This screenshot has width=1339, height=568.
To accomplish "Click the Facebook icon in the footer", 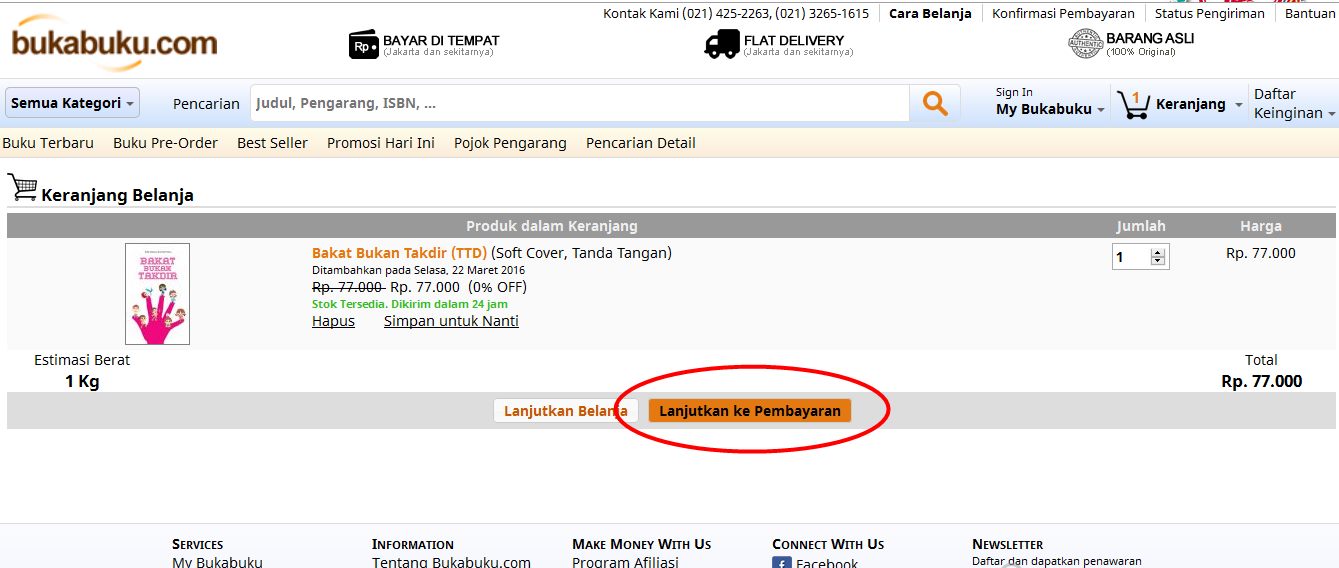I will click(781, 563).
